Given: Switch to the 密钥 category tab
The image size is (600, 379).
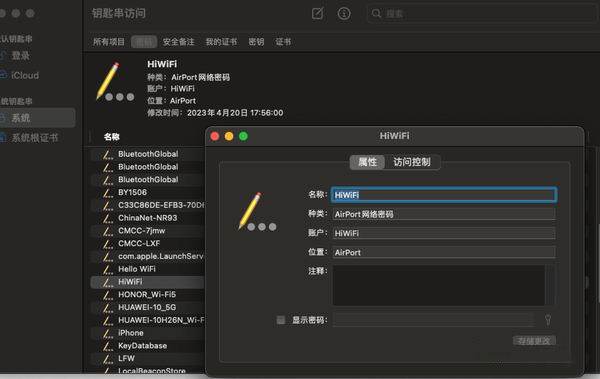Looking at the screenshot, I should tap(256, 42).
